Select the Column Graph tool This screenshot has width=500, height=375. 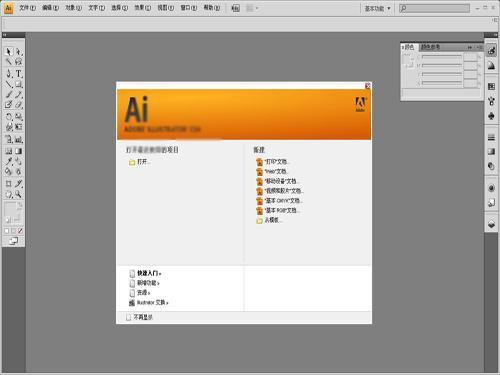pos(18,139)
